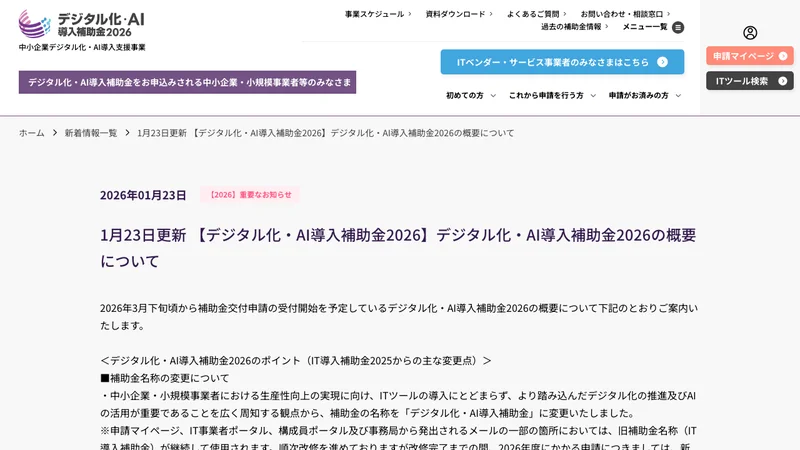Click ITベンダー・サービス事業者のみなさまはこちら button
Viewport: 800px width, 450px height.
pos(562,62)
